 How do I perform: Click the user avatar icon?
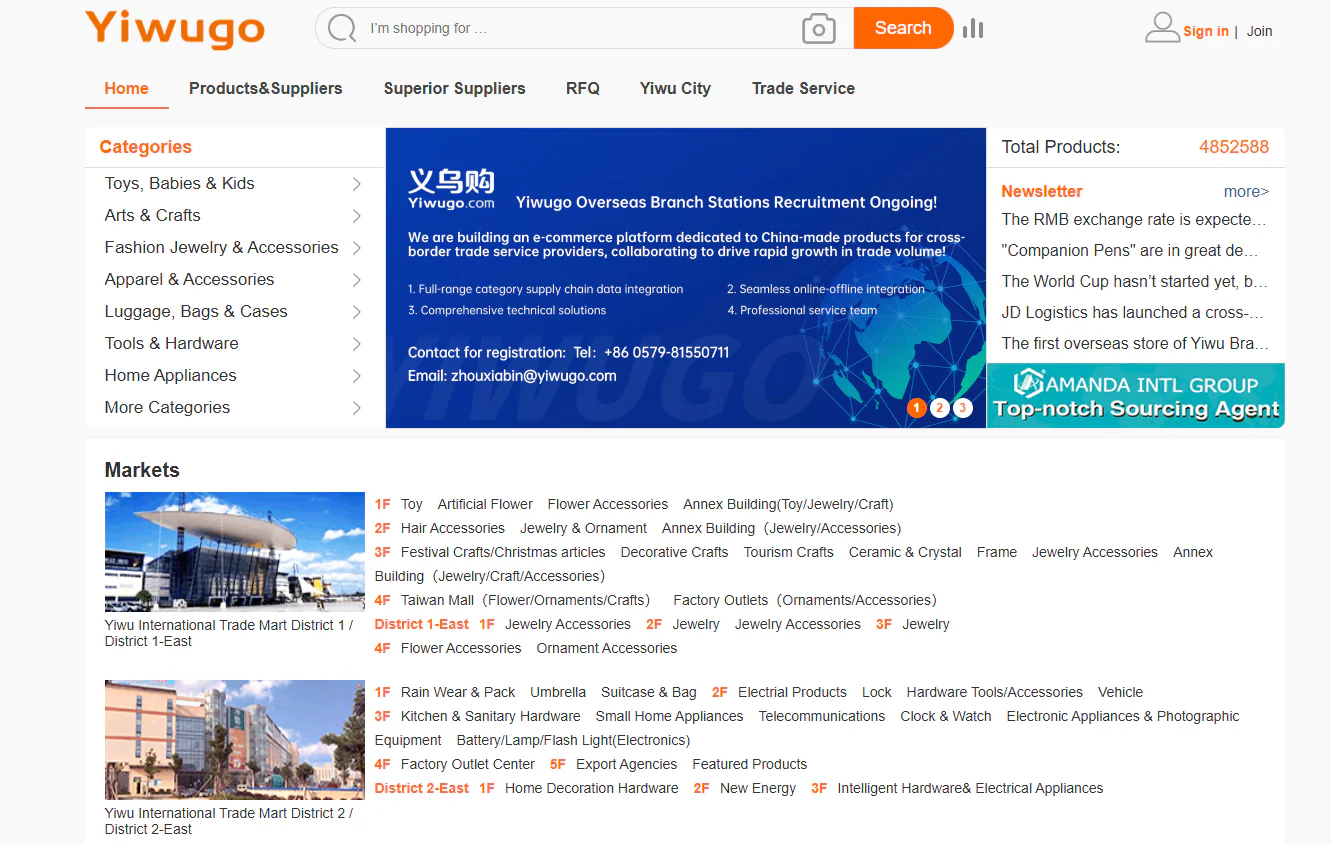(x=1162, y=27)
